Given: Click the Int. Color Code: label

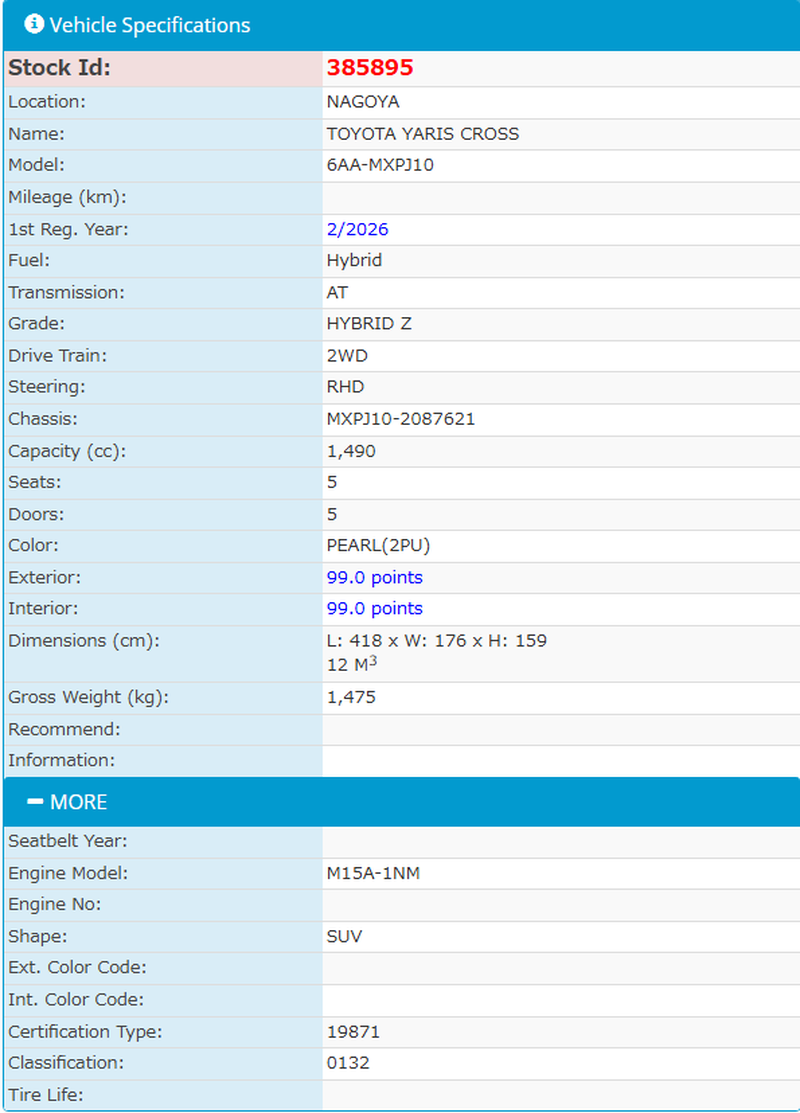Looking at the screenshot, I should [x=76, y=999].
